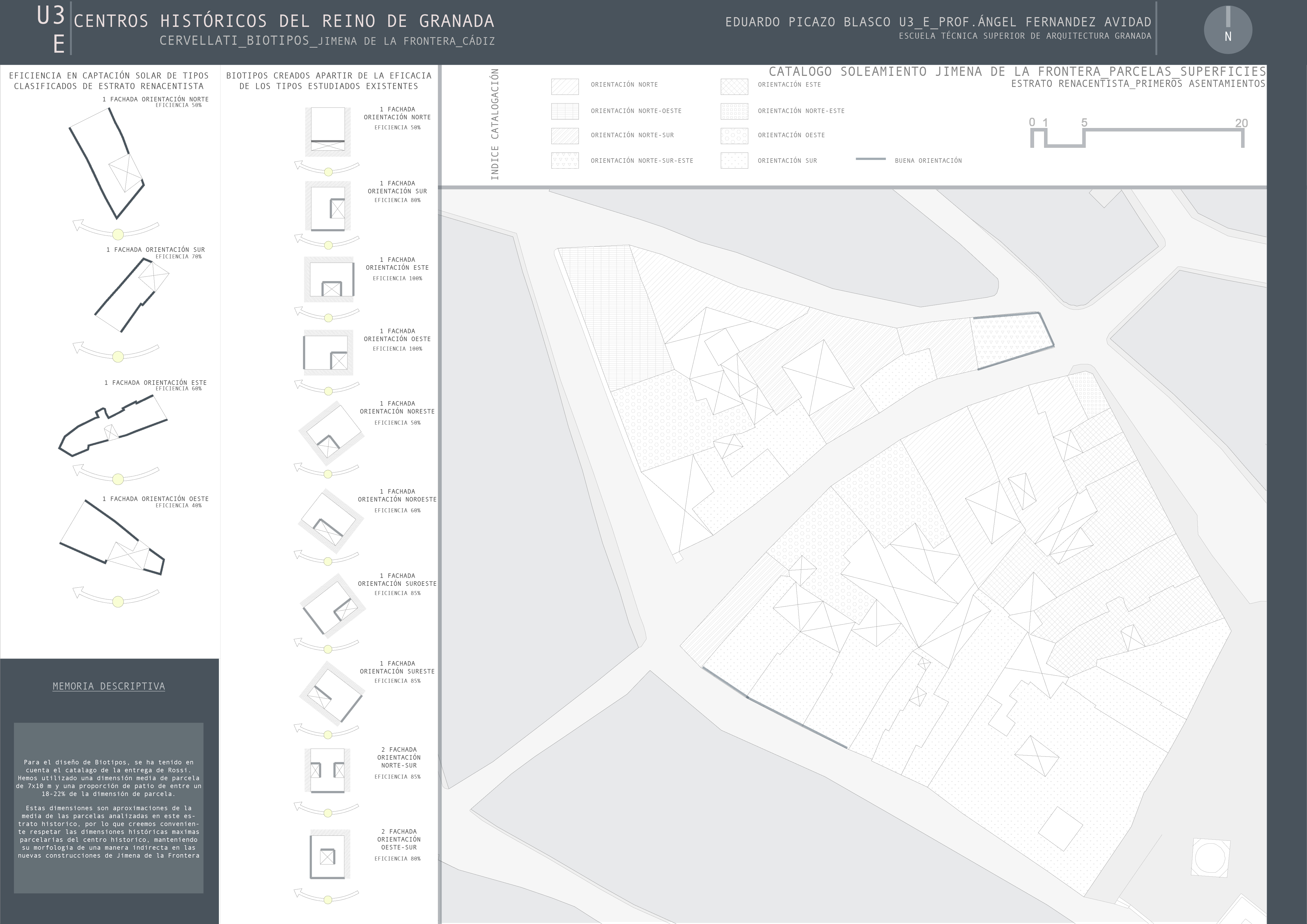Click the title 'CENTROS HISTÓRICOS DEL REINO DE GRANADA'
This screenshot has width=1307, height=924.
coord(284,21)
